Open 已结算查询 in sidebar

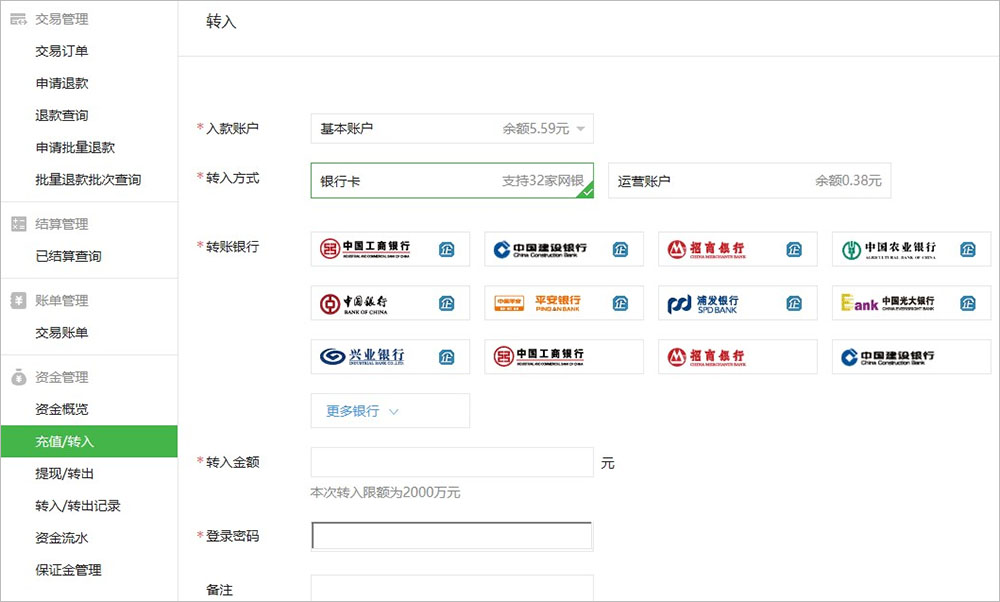coord(68,256)
